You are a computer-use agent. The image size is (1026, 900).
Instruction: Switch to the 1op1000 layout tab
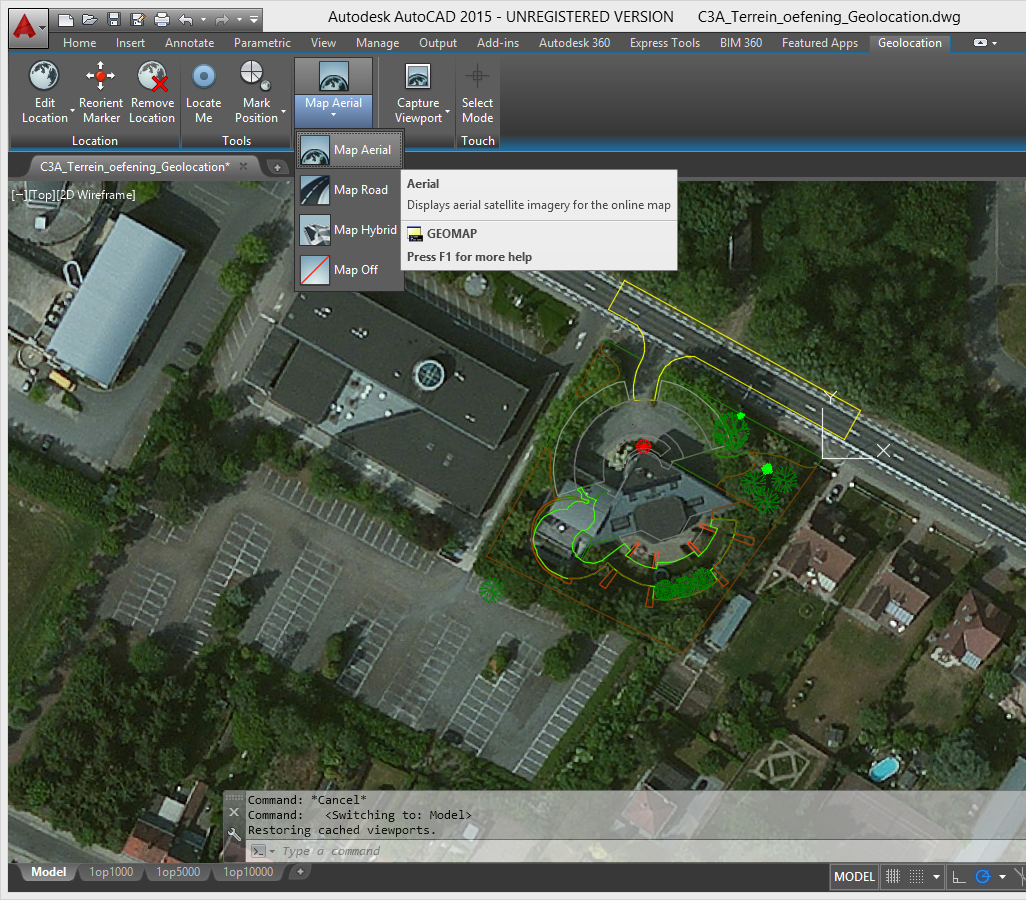click(x=111, y=872)
